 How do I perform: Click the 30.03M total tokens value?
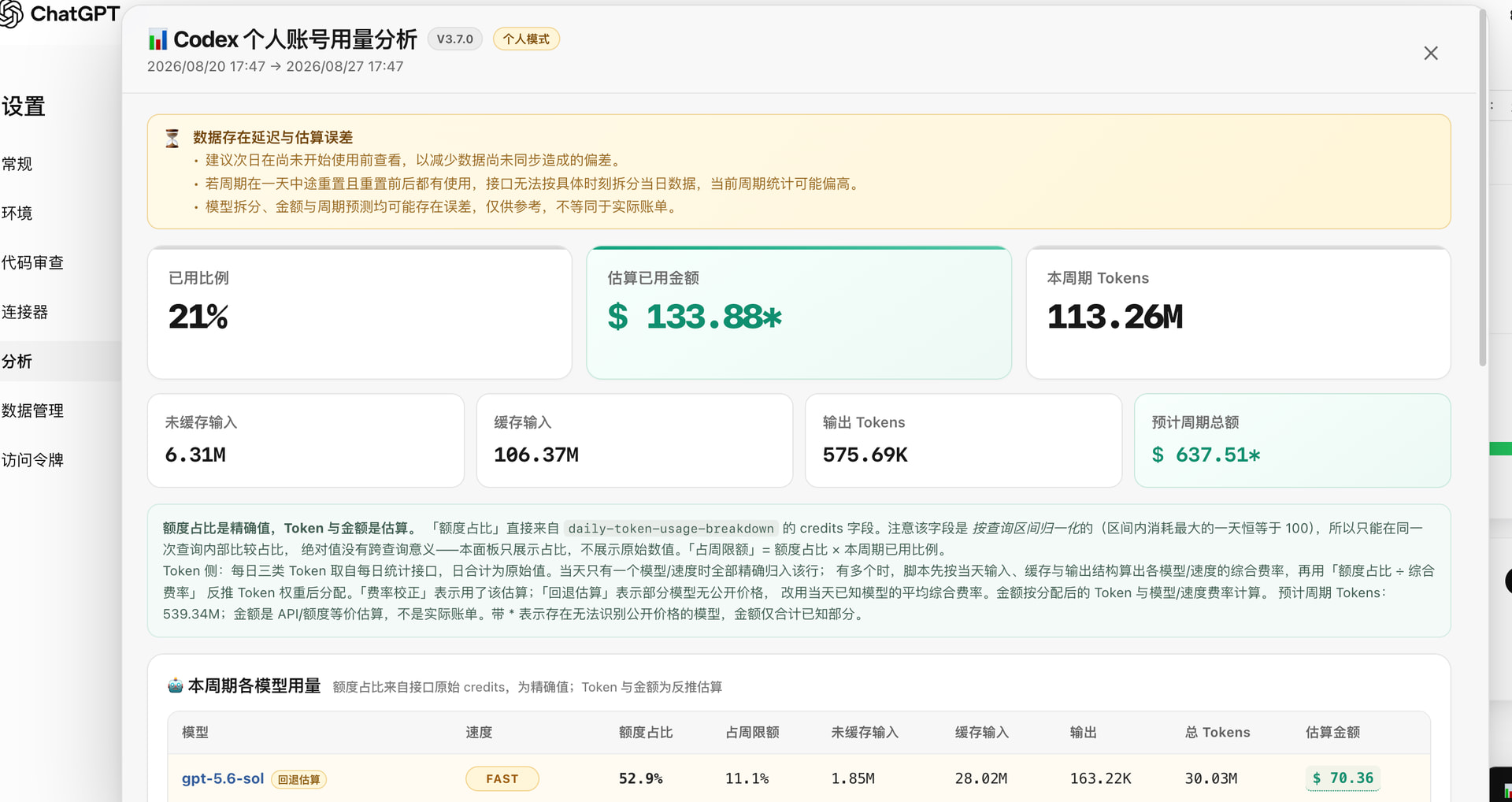tap(1211, 778)
